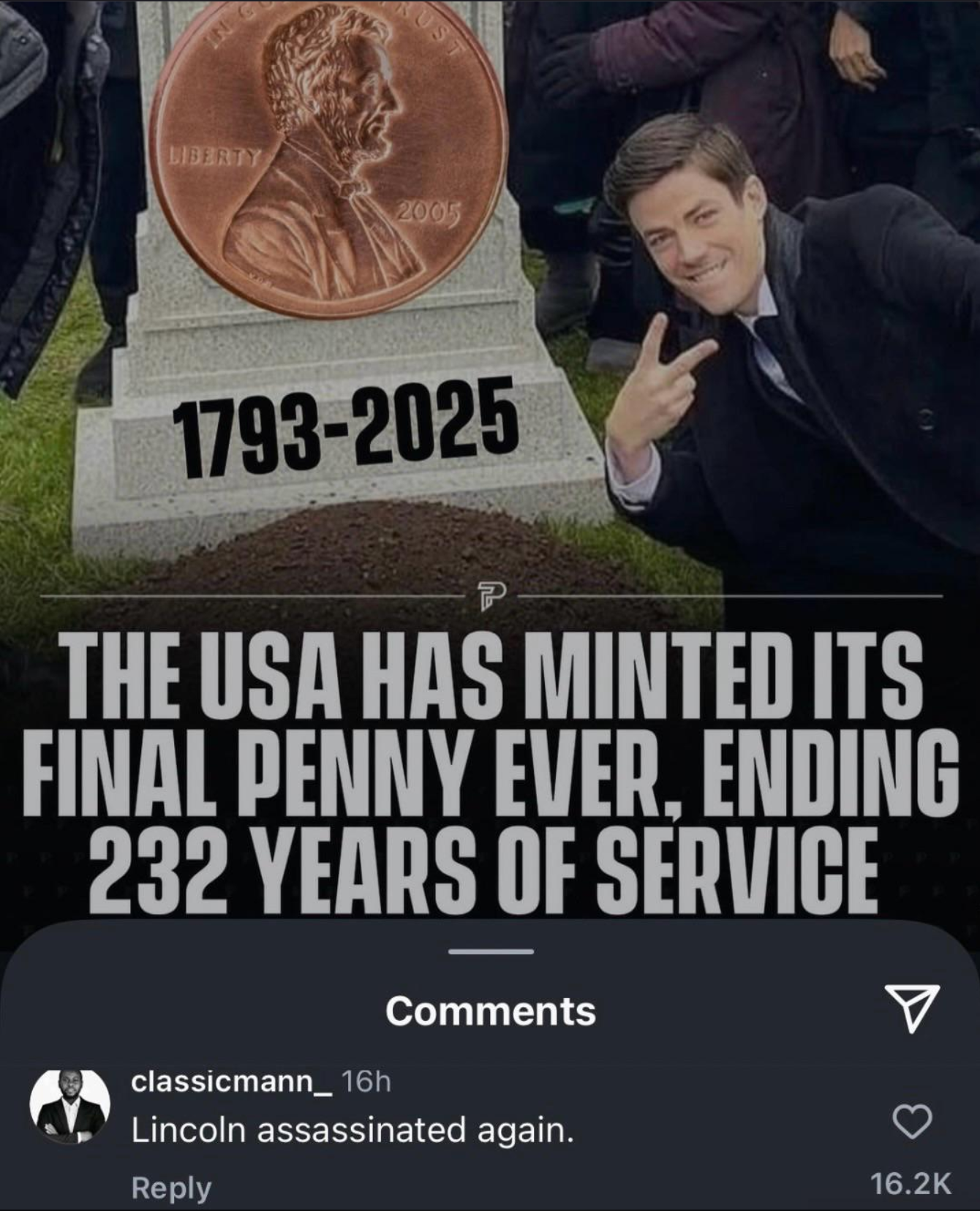View the 16.2K likes count
980x1211 pixels.
[x=912, y=1183]
